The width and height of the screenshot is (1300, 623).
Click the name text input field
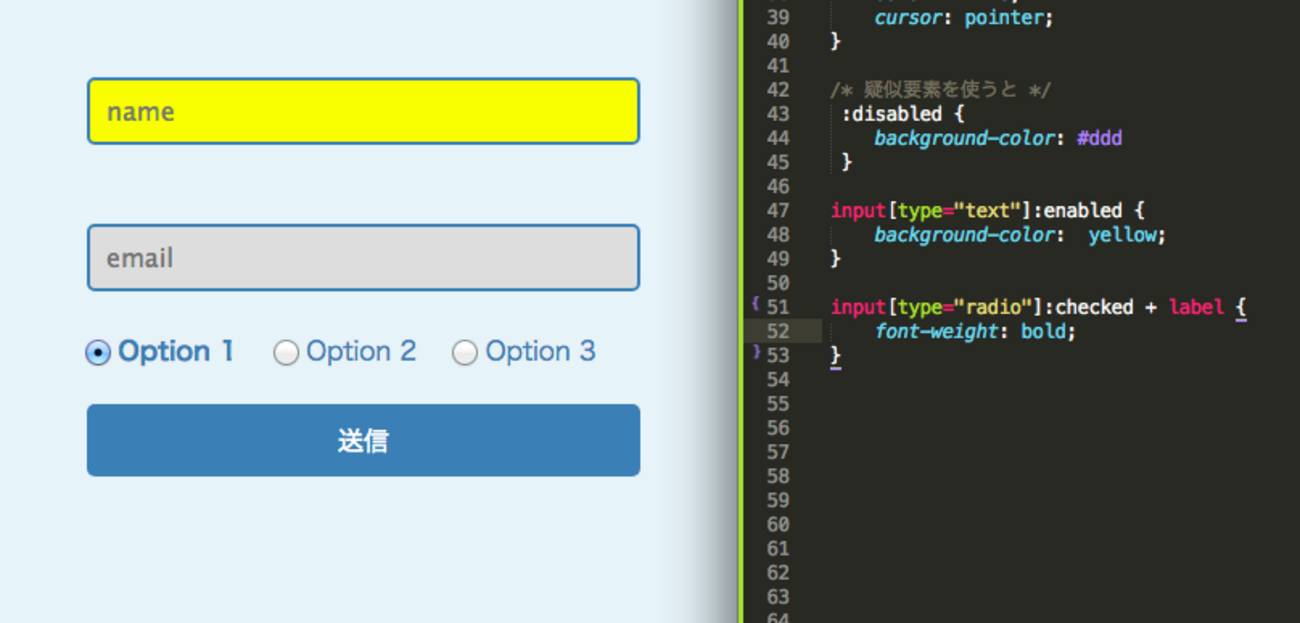pos(363,111)
